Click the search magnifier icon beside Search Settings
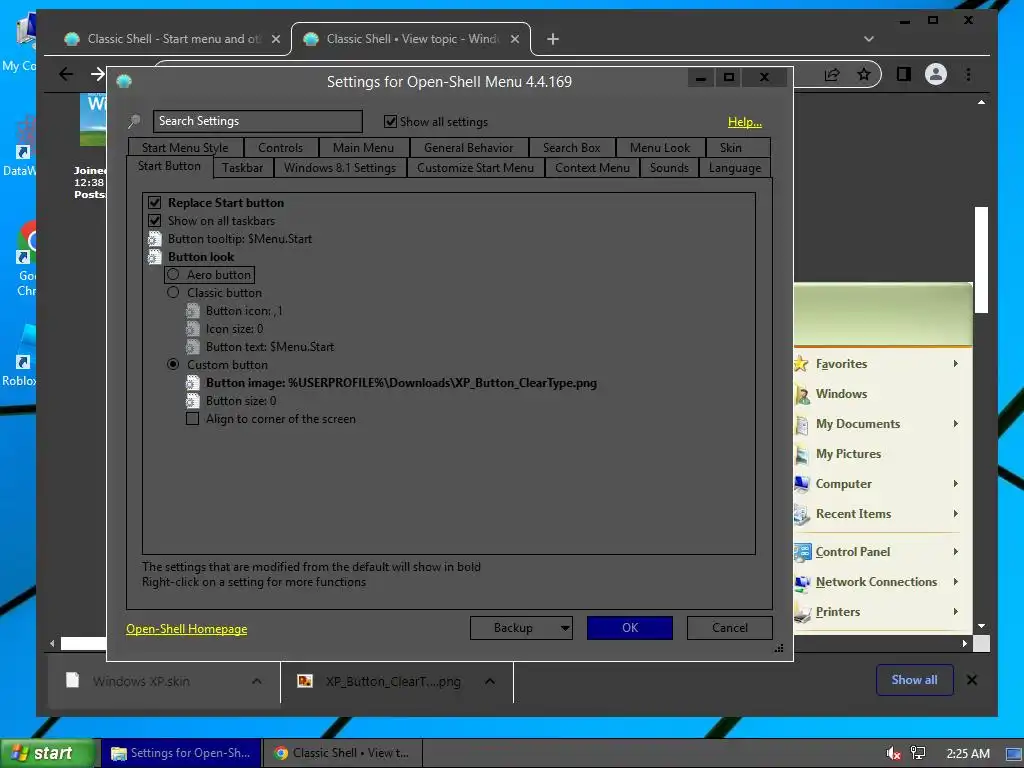1024x768 pixels. 135,121
